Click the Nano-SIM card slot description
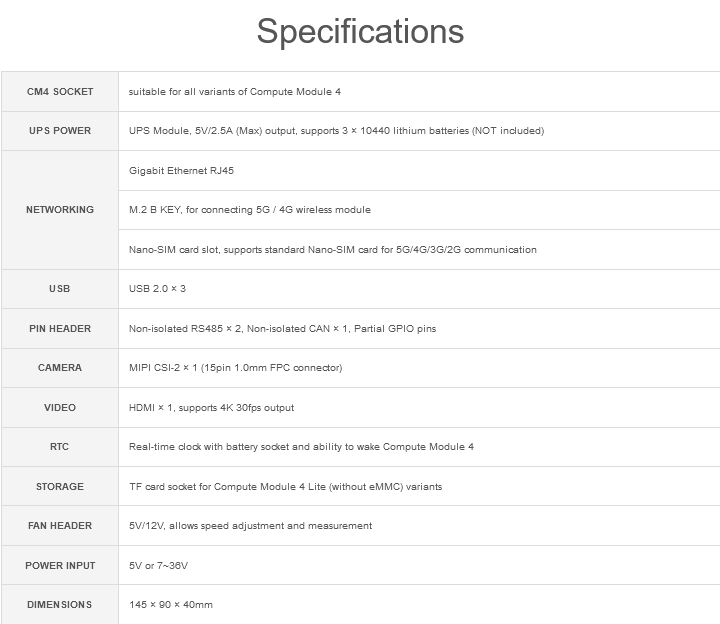 pyautogui.click(x=333, y=250)
